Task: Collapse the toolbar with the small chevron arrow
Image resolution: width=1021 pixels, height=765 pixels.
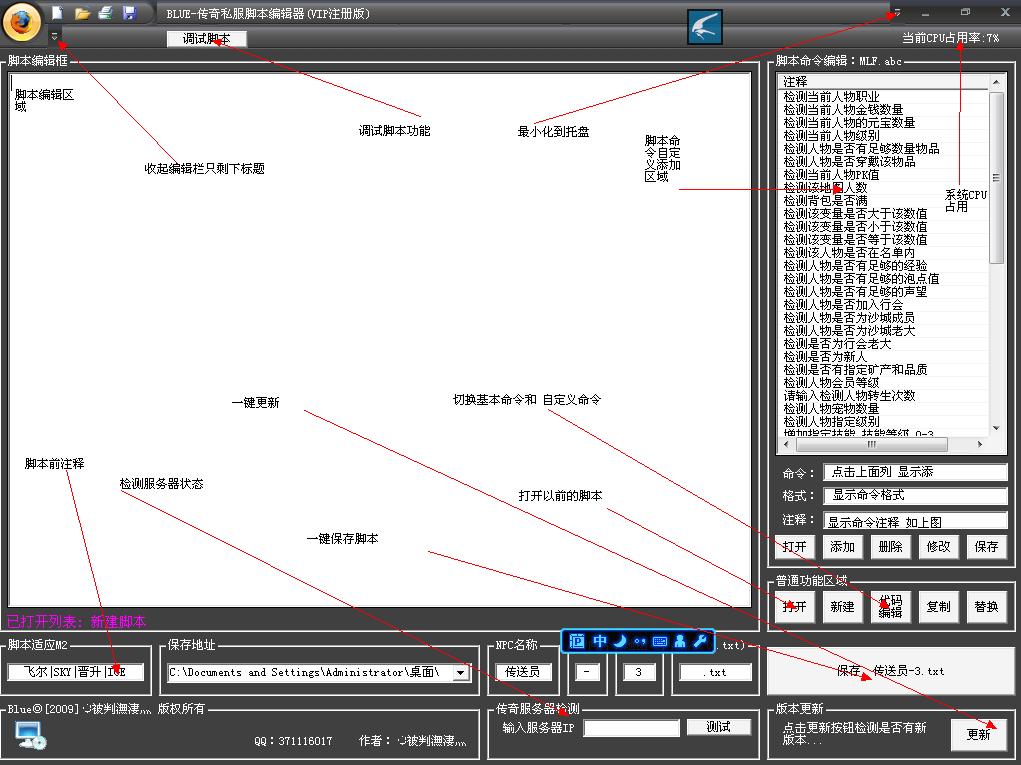Action: click(53, 37)
